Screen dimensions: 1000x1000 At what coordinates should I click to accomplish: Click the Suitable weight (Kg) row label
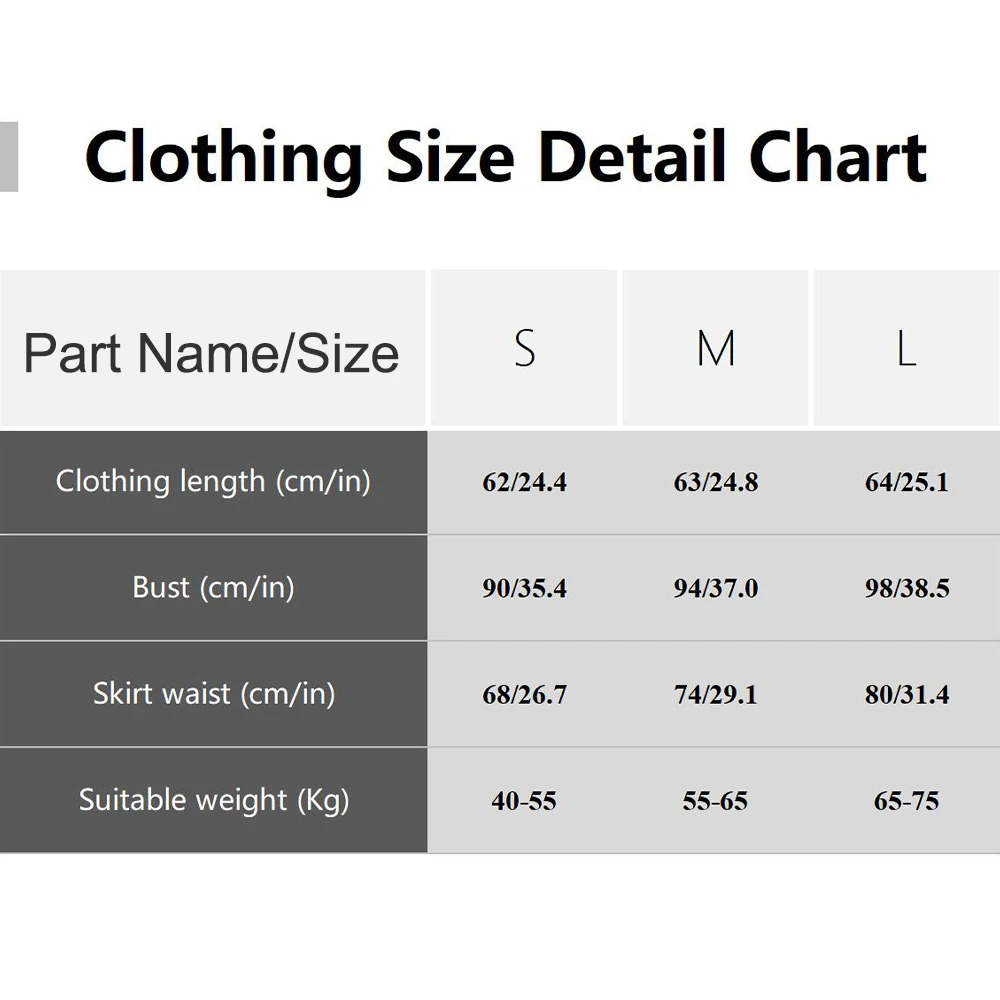tap(213, 800)
